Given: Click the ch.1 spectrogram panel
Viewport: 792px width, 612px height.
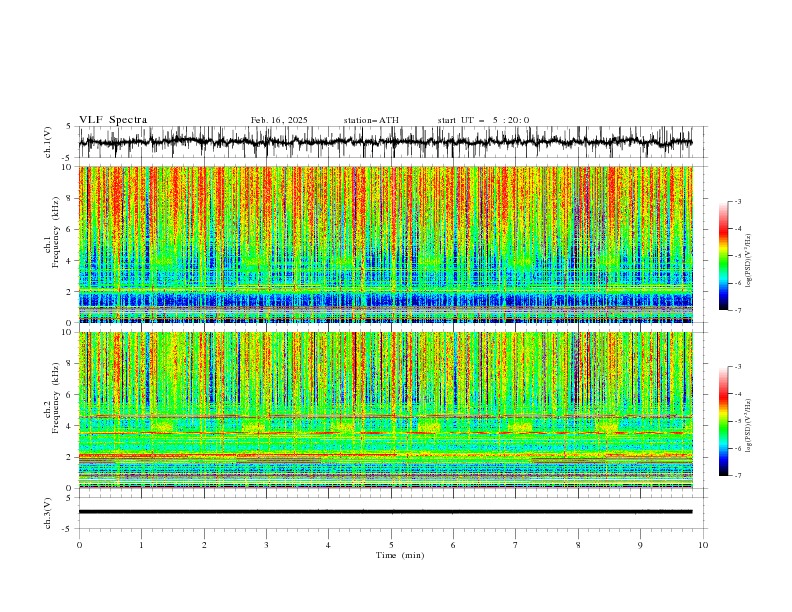Looking at the screenshot, I should (385, 244).
